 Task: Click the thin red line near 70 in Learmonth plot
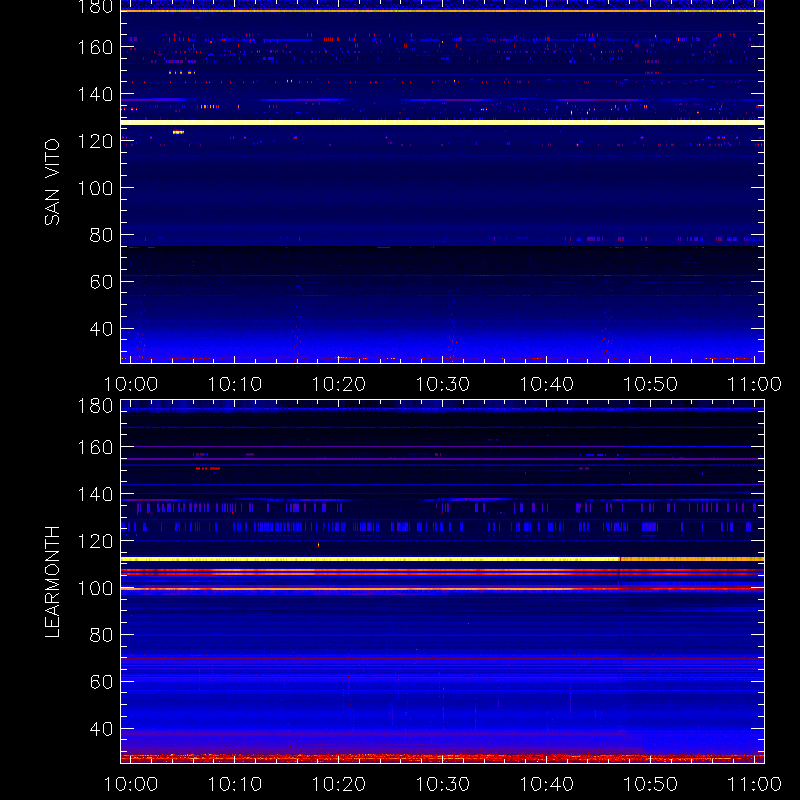(442, 659)
